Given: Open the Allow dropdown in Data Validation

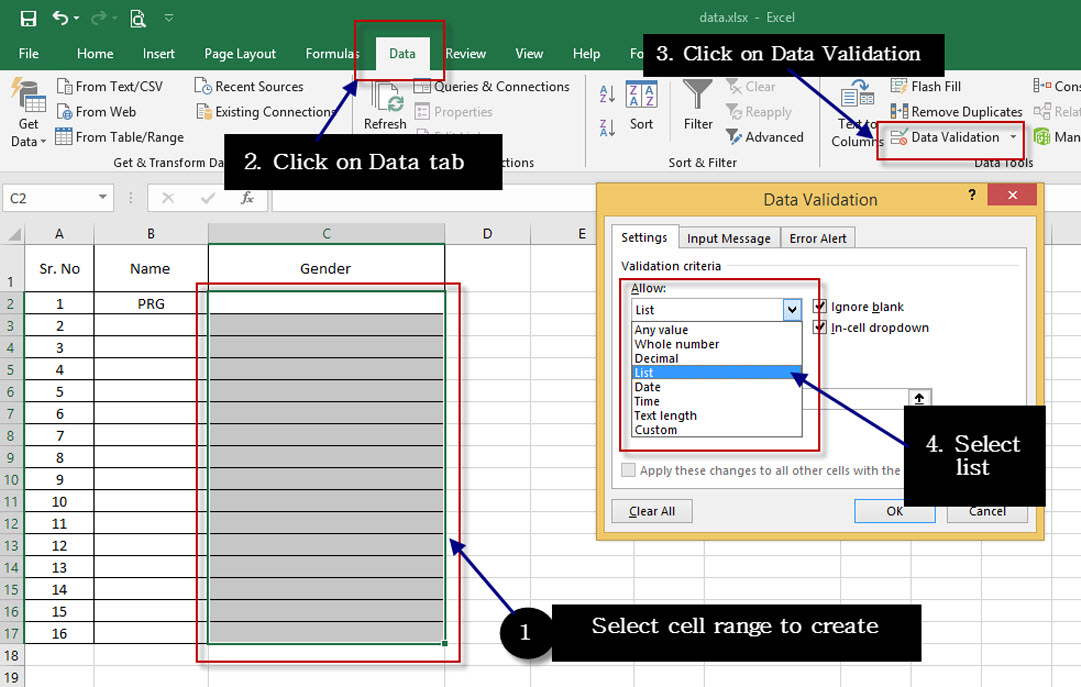Looking at the screenshot, I should 793,310.
